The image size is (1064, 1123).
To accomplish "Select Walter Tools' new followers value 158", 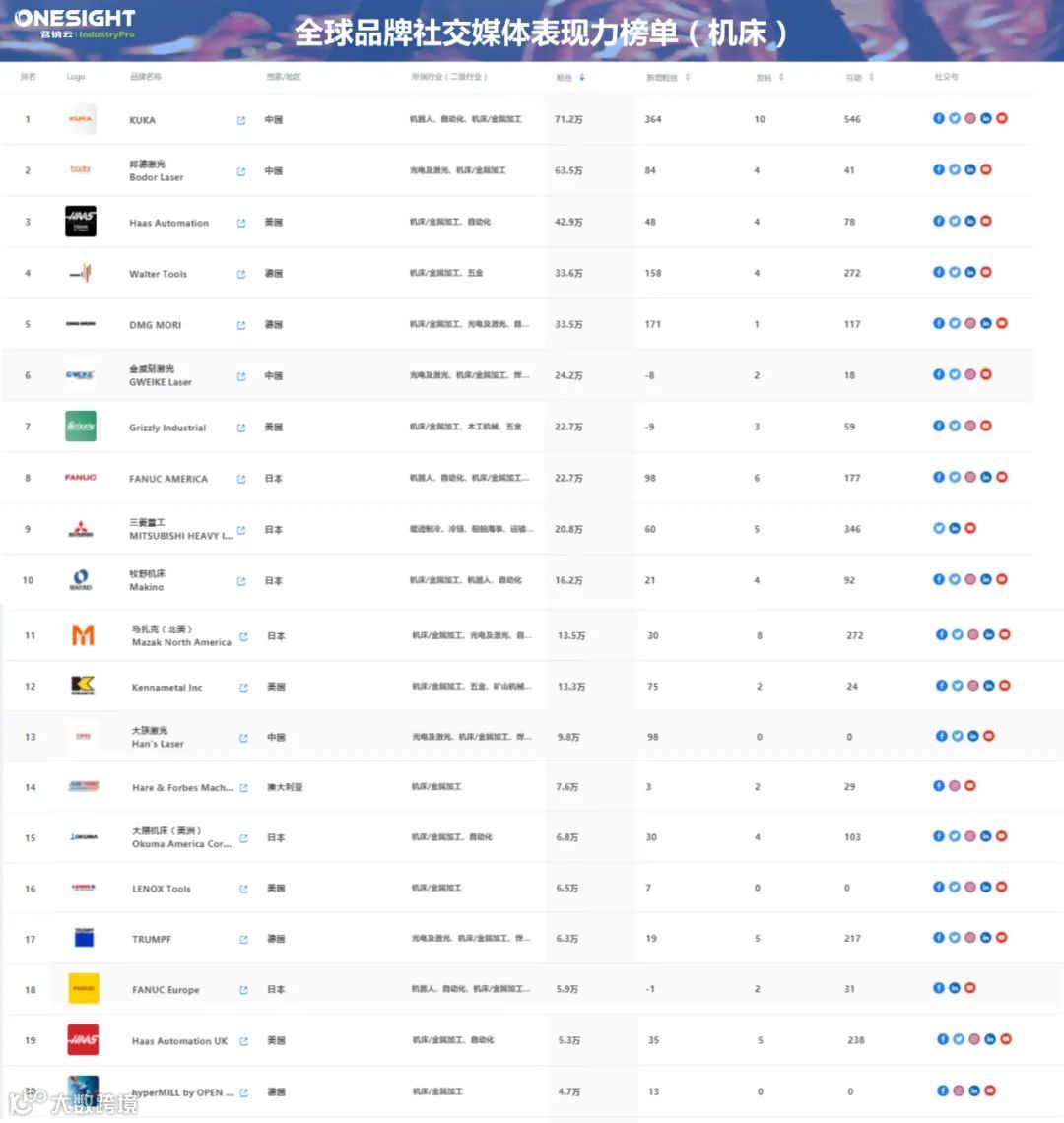I will 653,273.
